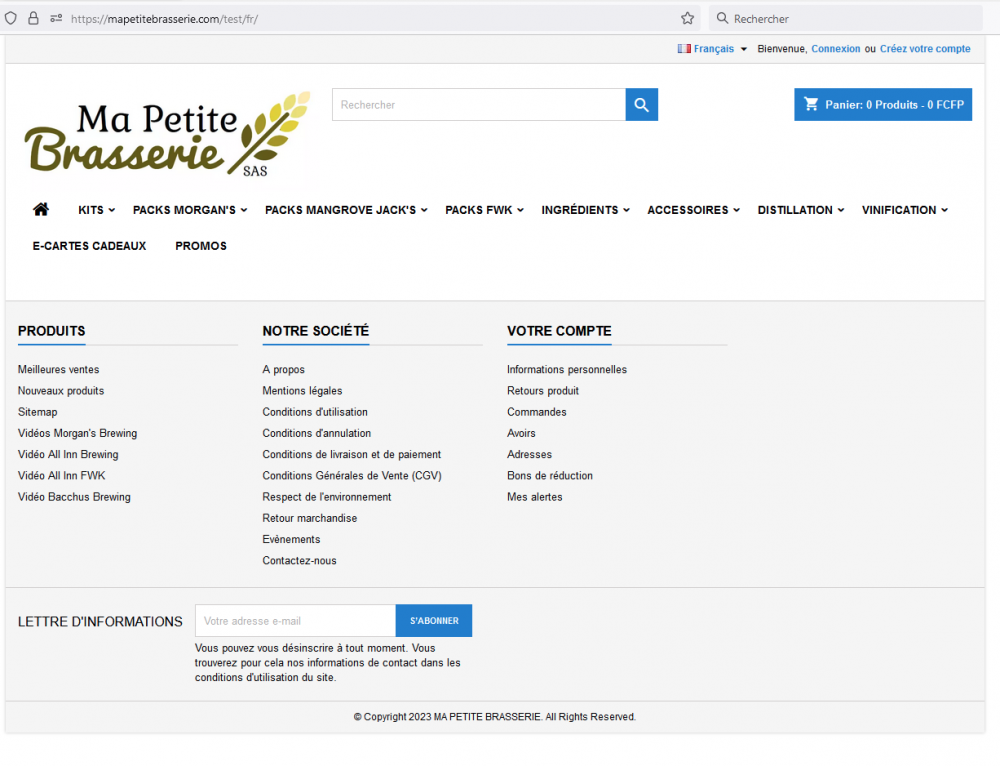Click the PRODUITS footer heading
The height and width of the screenshot is (766, 1000).
(52, 331)
